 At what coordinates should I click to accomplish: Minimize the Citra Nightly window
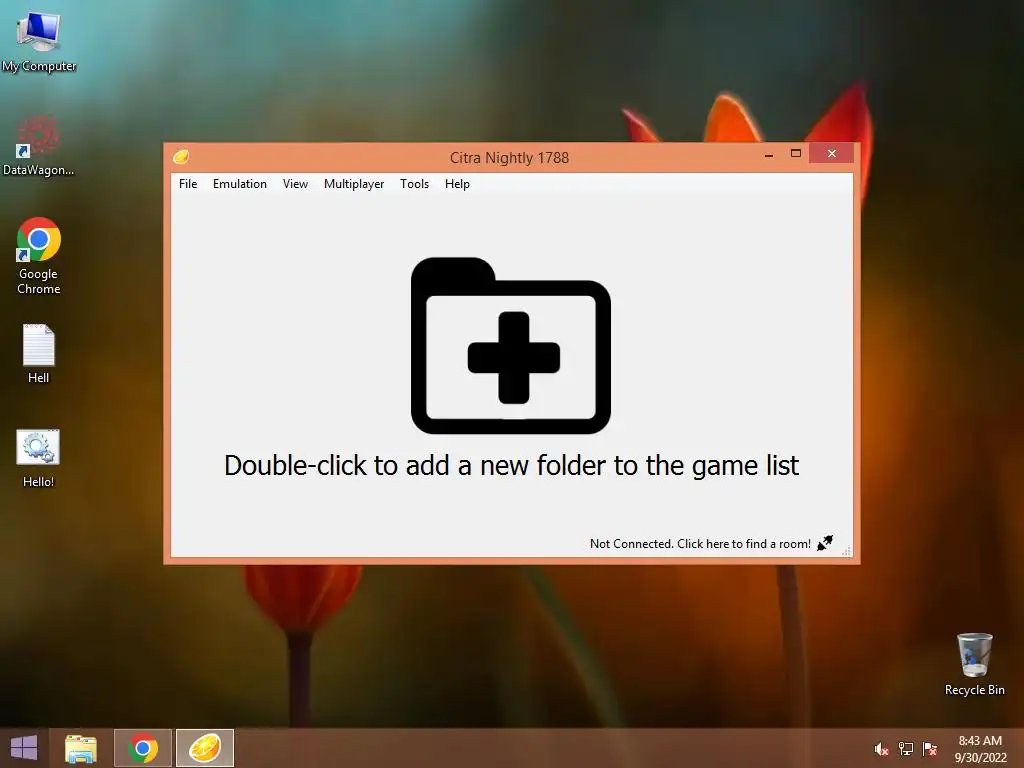point(769,154)
